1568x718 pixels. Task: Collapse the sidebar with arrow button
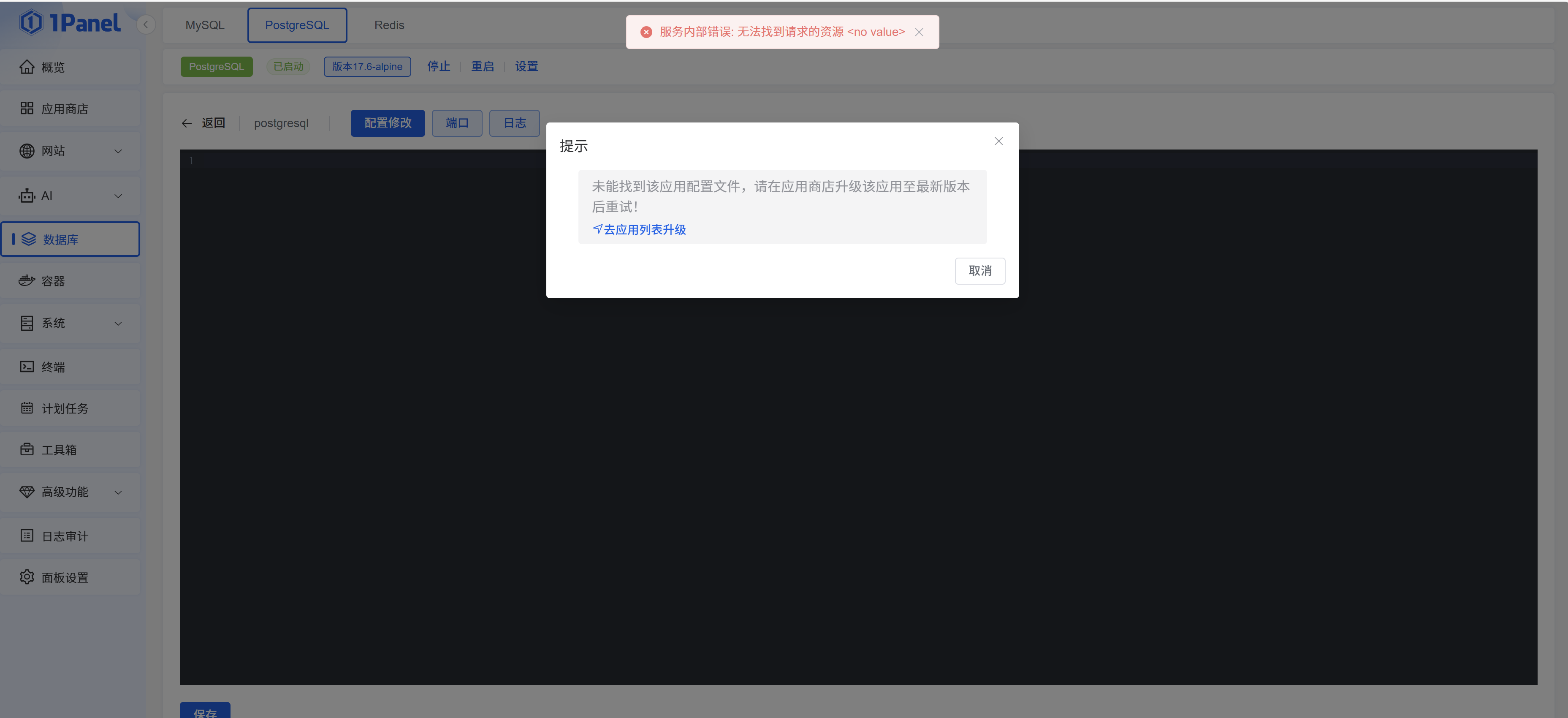146,25
